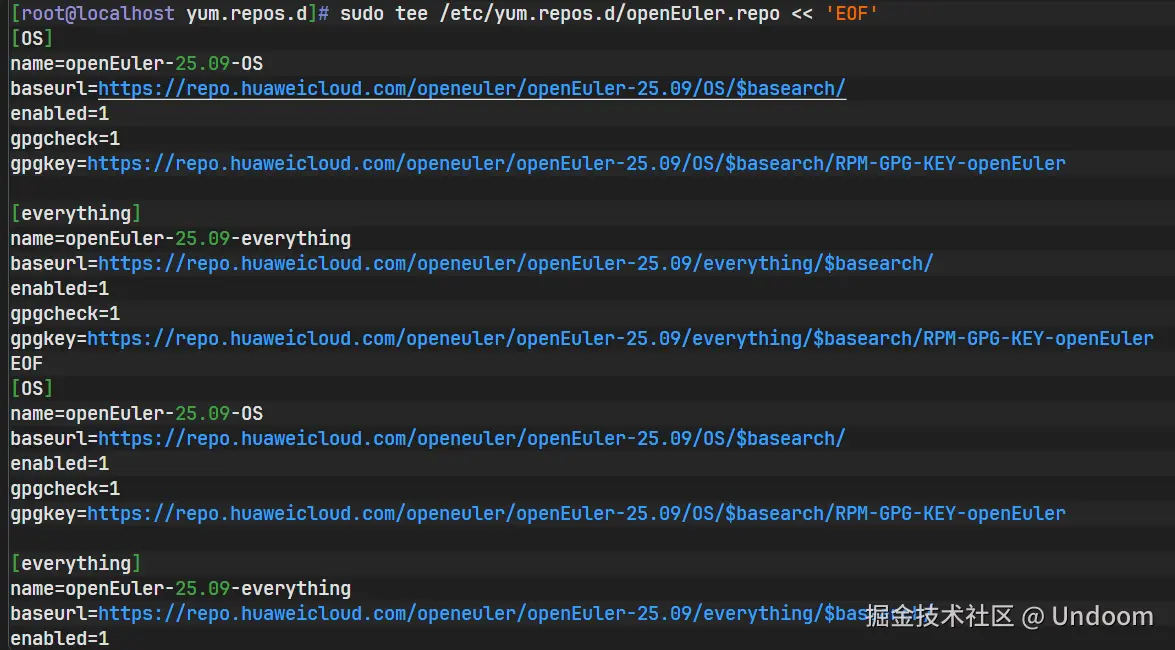Click enabled=1 beneath the underlined baseurl
The width and height of the screenshot is (1175, 650).
60,113
